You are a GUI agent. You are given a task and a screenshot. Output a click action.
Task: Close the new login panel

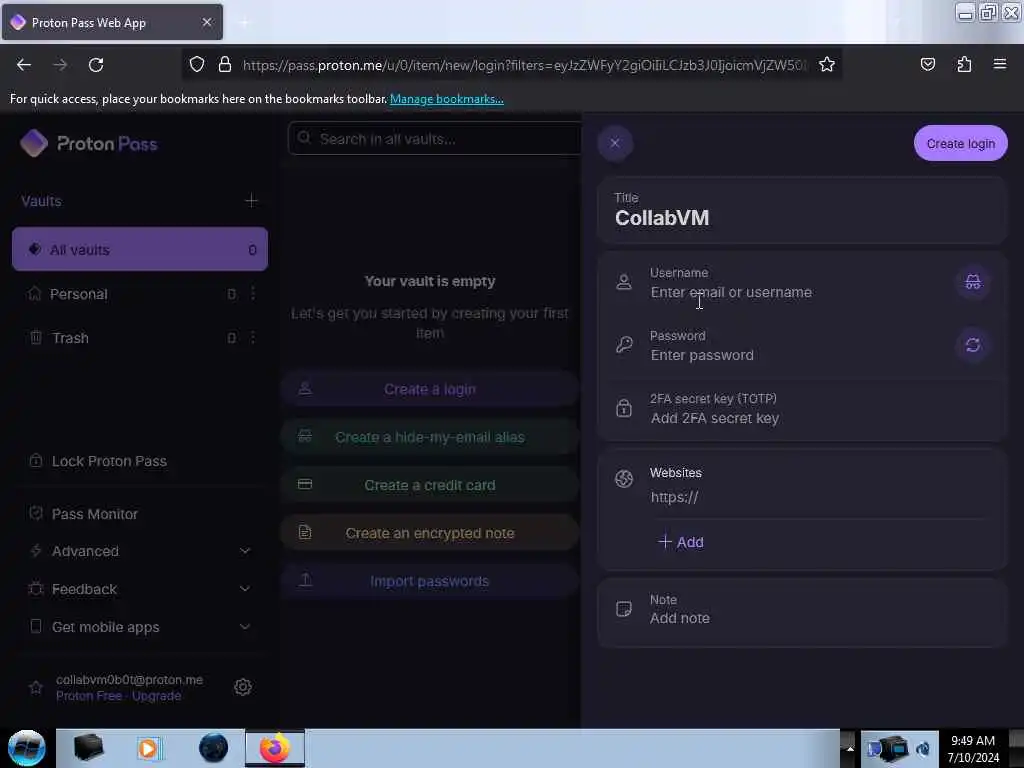click(615, 143)
